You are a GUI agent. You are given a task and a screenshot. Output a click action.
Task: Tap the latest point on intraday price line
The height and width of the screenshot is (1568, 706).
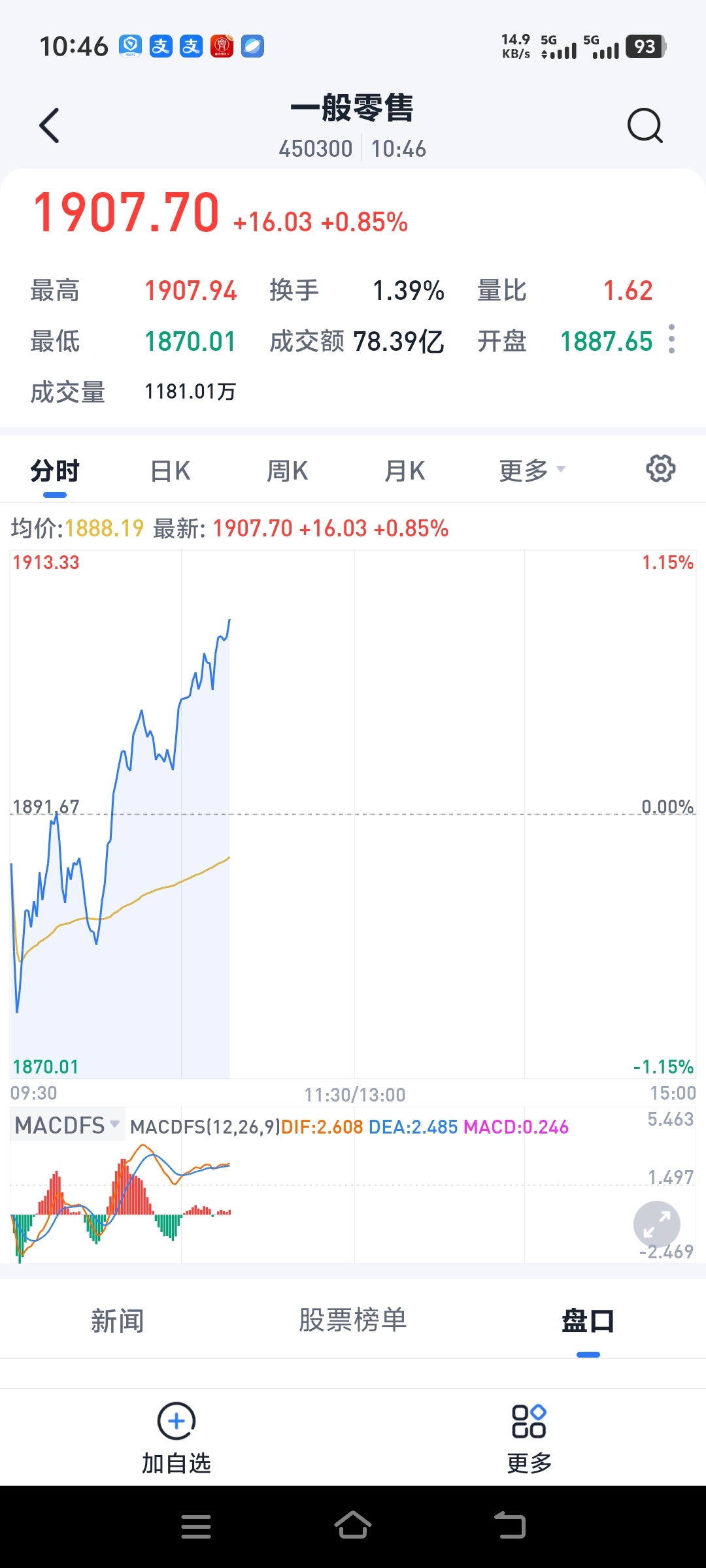229,619
